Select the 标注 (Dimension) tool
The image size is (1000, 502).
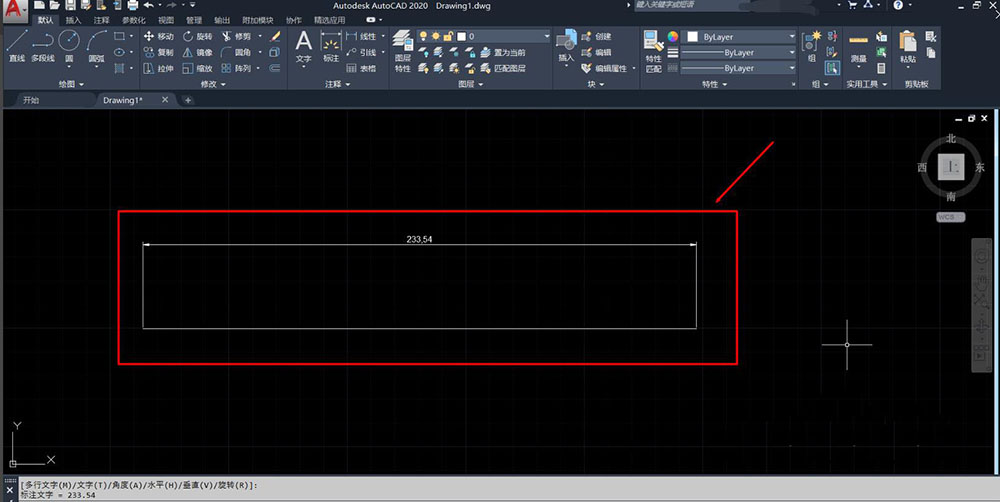tap(331, 46)
